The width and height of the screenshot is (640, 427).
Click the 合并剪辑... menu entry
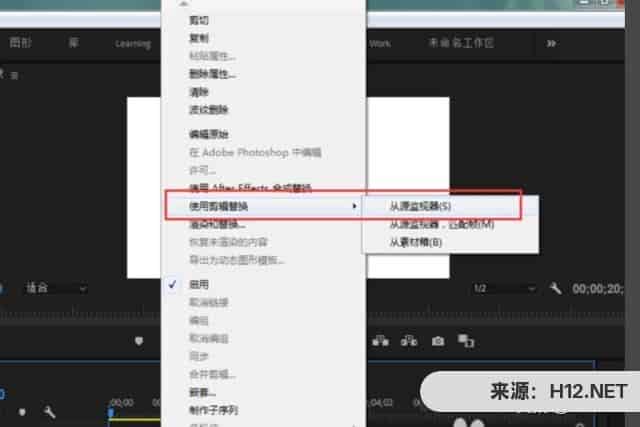coord(212,374)
